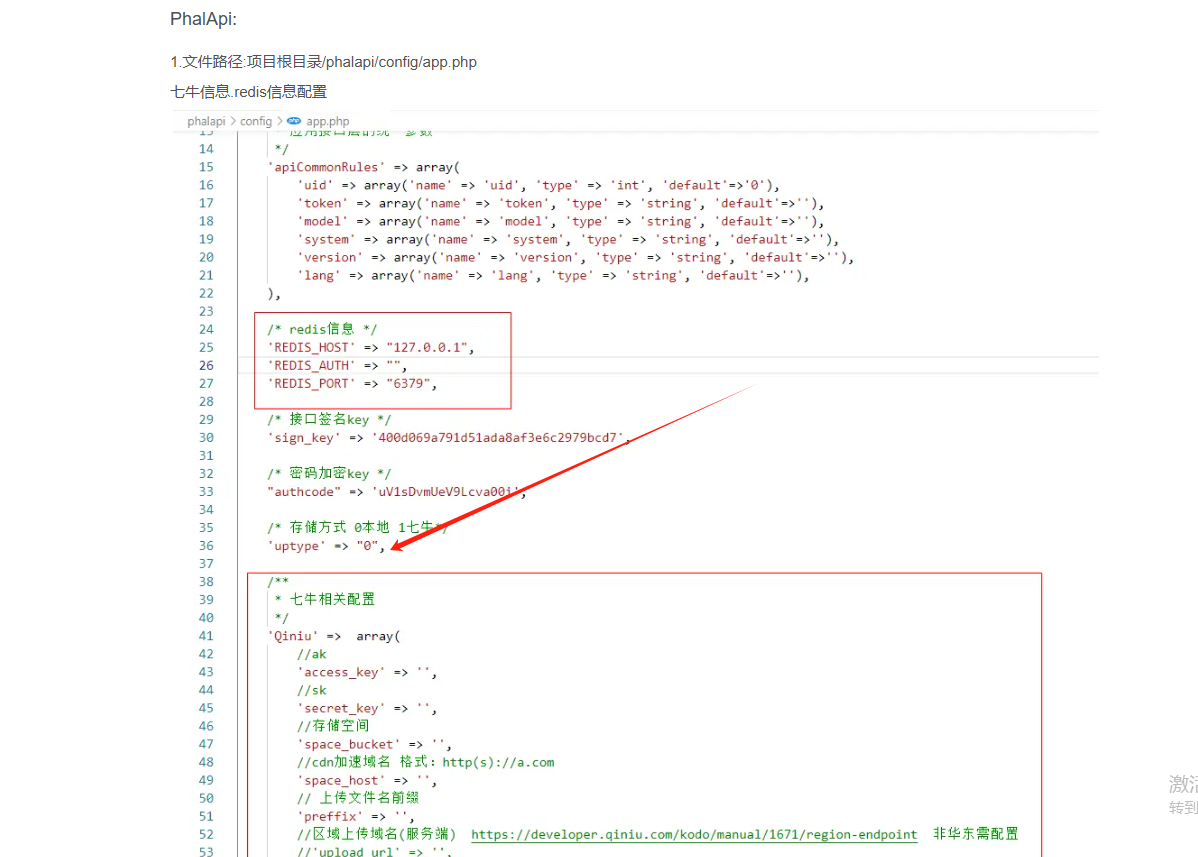Click the 非华东需配置 comment text

click(x=976, y=834)
